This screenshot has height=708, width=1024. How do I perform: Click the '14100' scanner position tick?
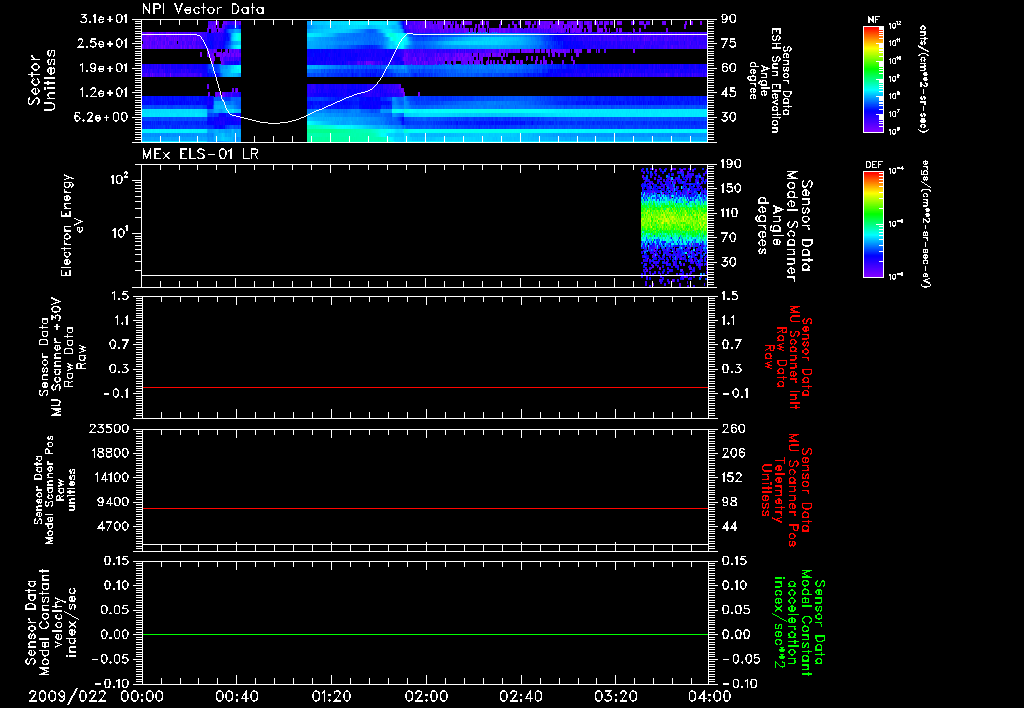(x=109, y=477)
